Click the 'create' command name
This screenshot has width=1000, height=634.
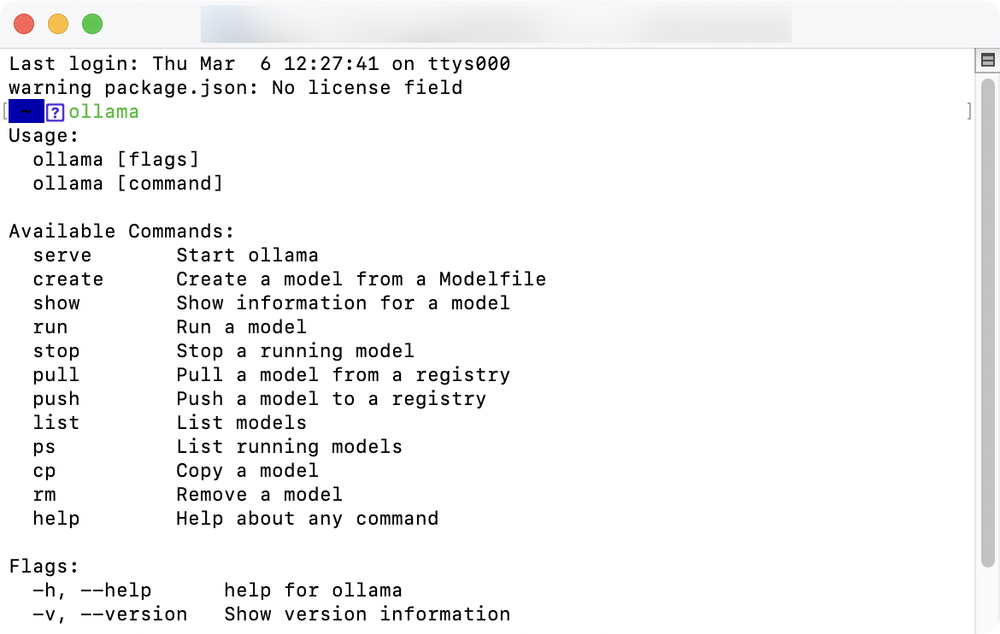click(68, 279)
